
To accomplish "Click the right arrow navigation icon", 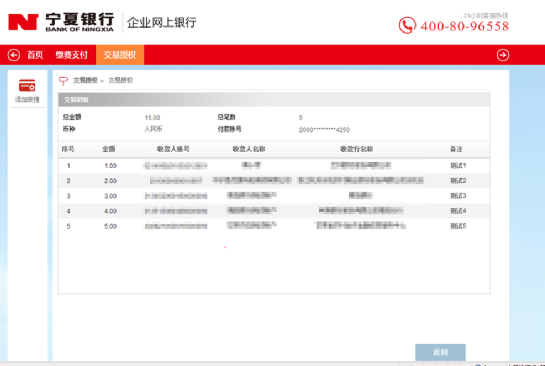I will [x=503, y=55].
